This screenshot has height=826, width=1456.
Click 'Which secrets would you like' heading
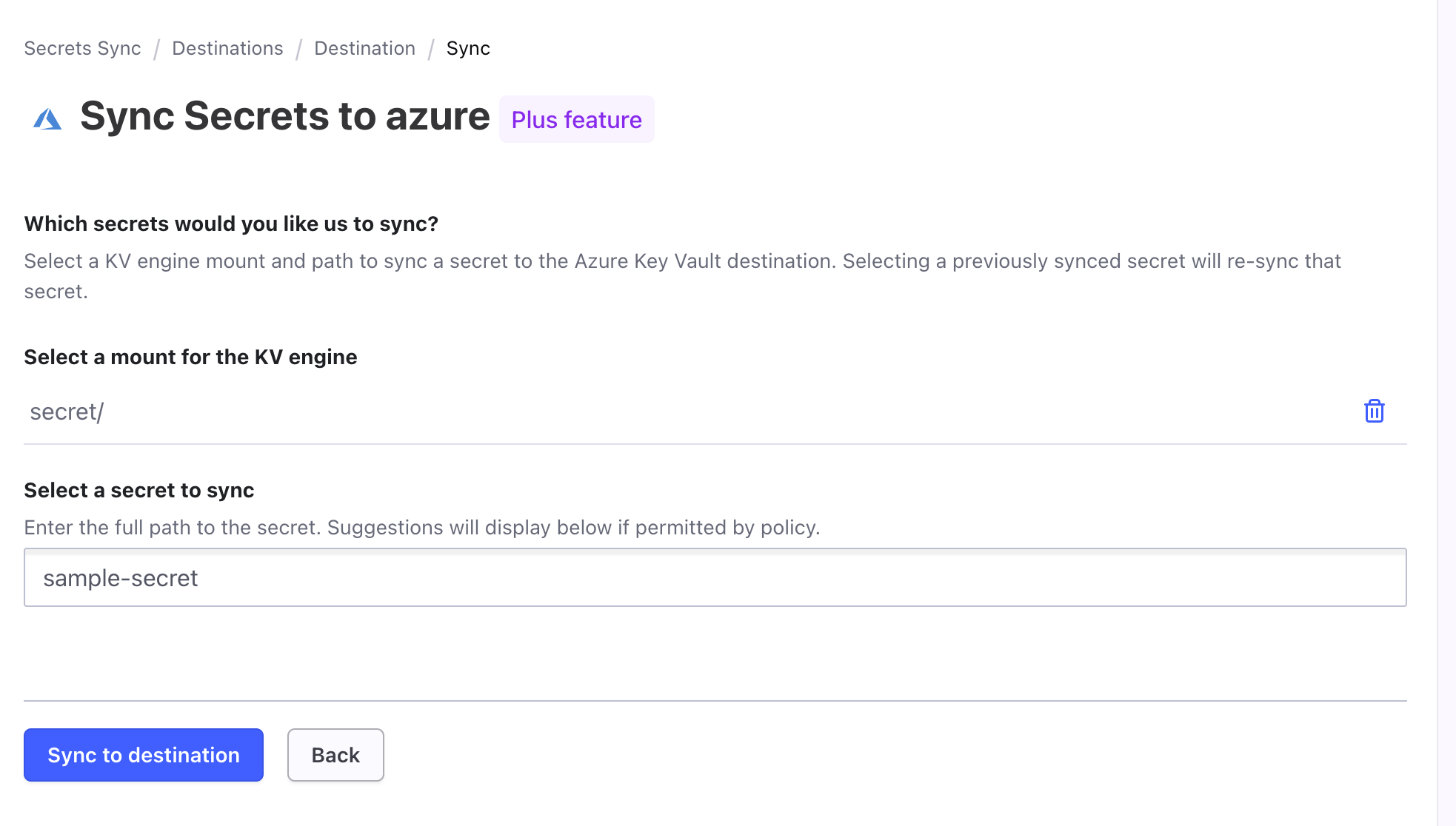coord(231,224)
